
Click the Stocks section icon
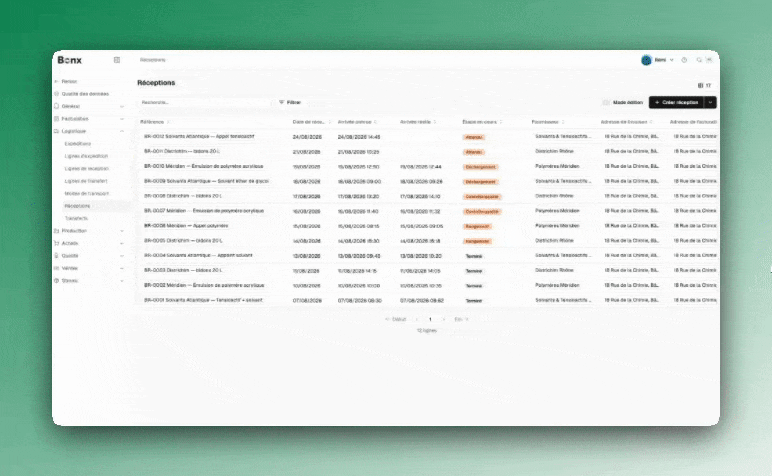57,281
